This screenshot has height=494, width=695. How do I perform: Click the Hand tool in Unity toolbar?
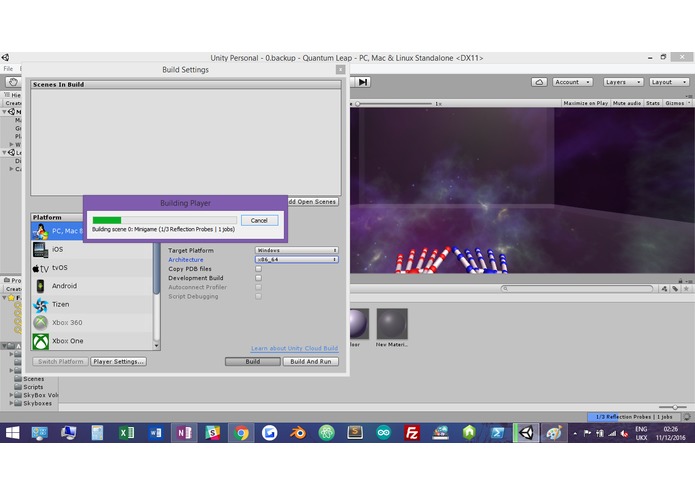[x=13, y=82]
